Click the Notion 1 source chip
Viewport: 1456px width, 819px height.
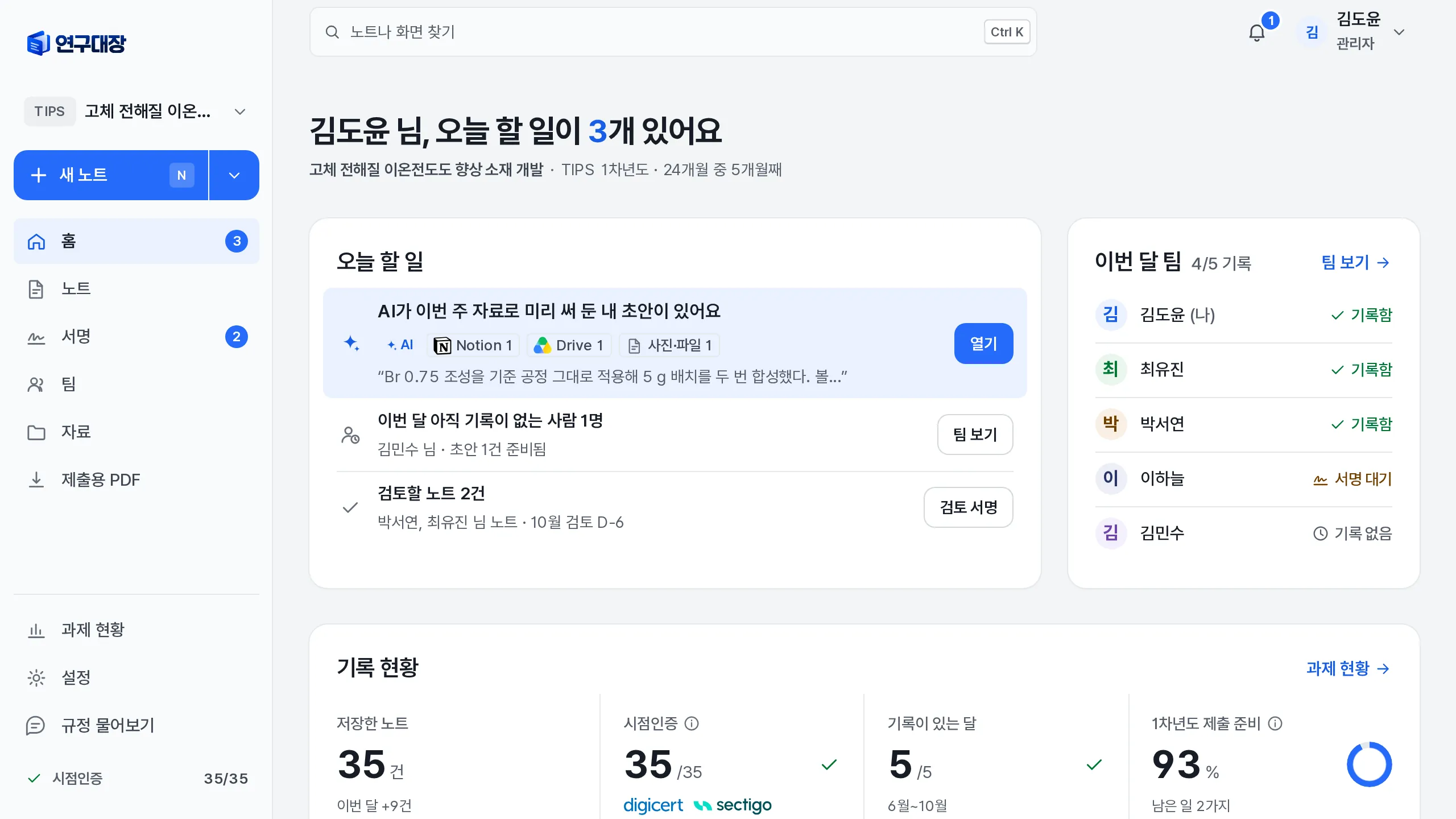point(473,345)
